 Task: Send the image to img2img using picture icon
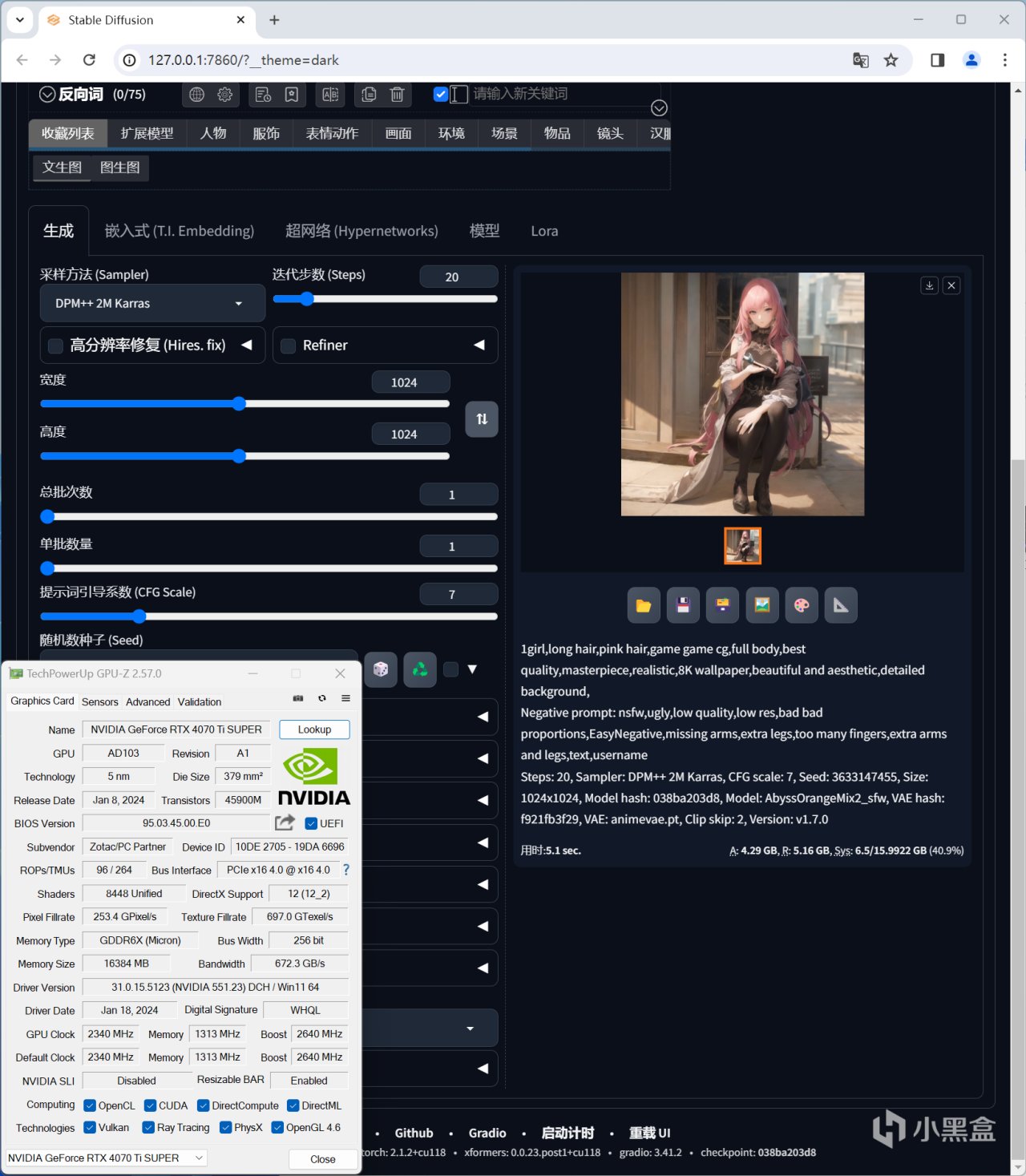[762, 605]
